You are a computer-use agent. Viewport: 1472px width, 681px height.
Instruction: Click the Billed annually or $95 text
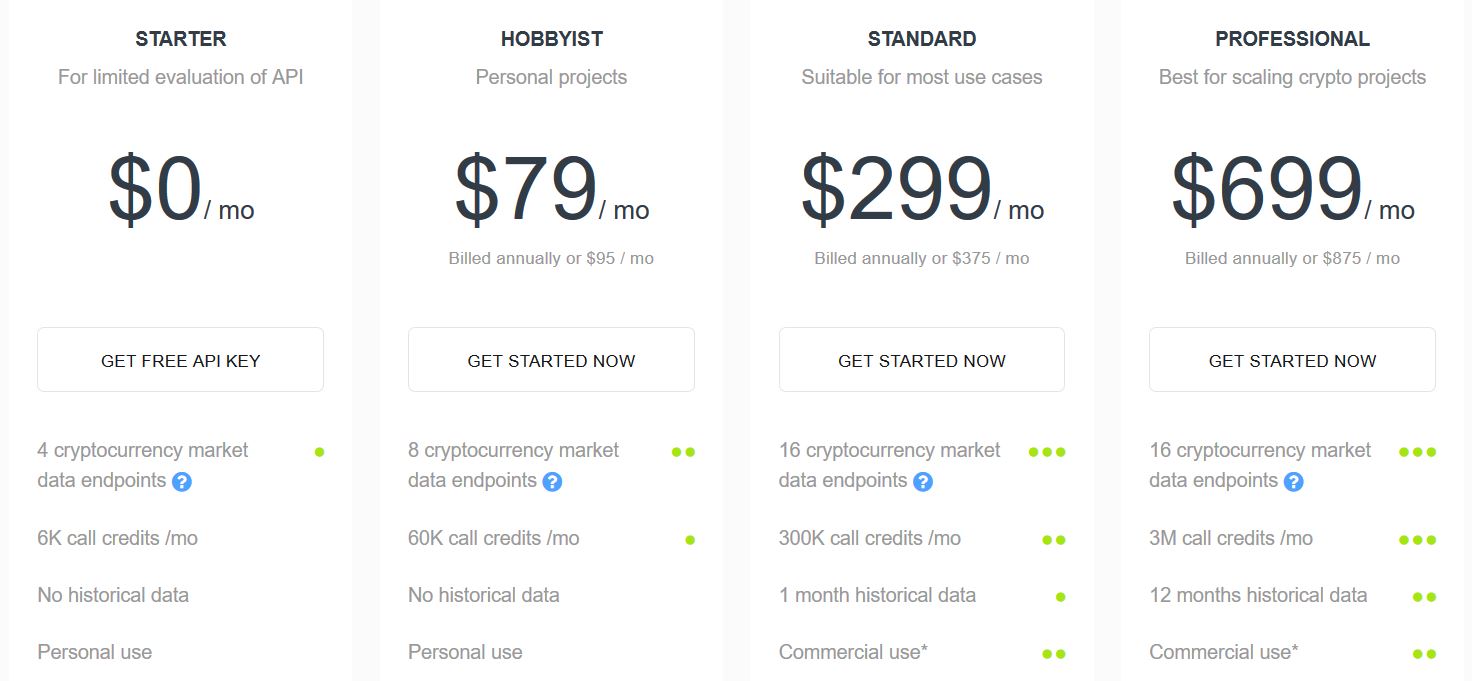click(x=551, y=258)
